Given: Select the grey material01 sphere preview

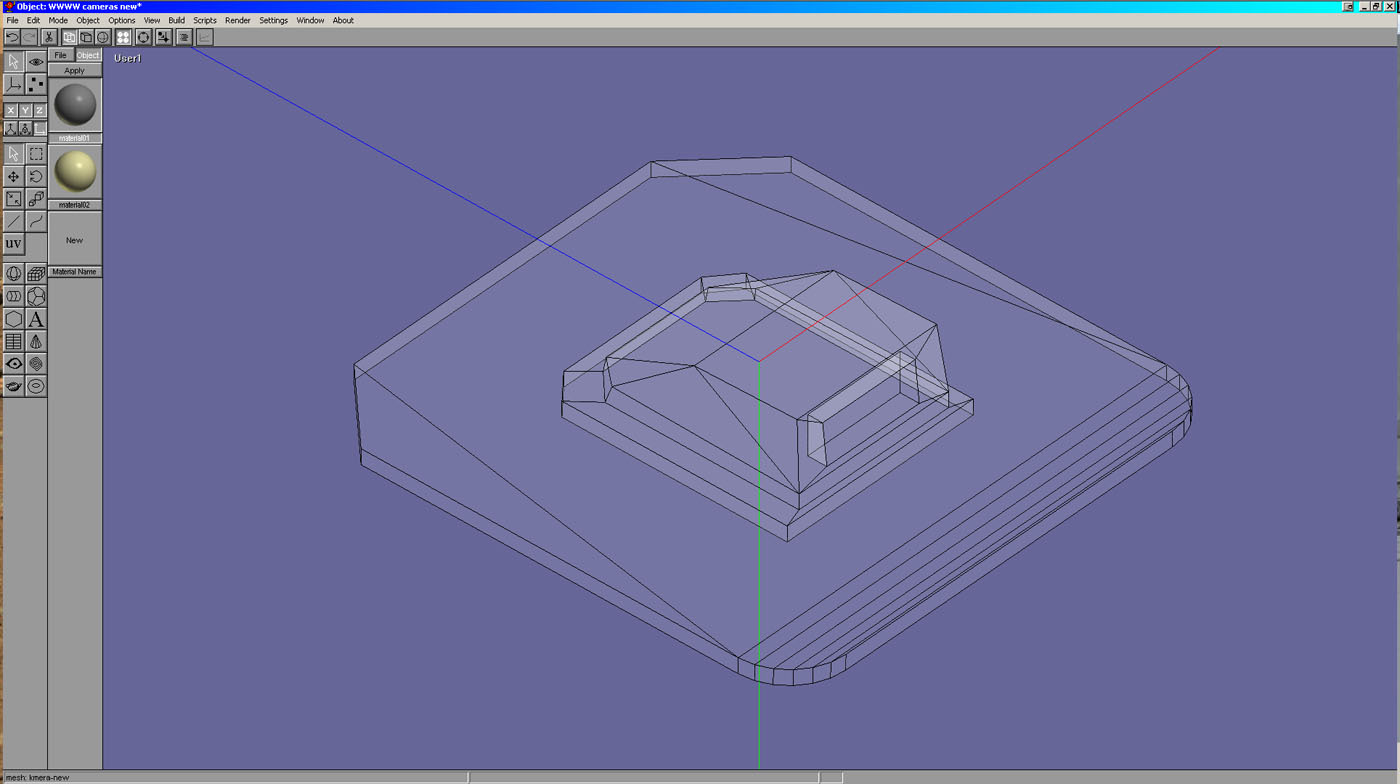Looking at the screenshot, I should click(x=75, y=105).
